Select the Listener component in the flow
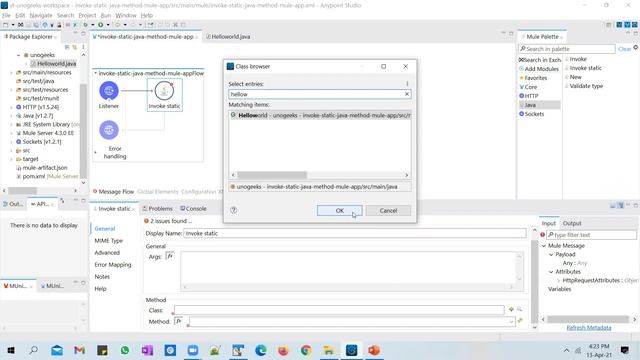640x360 pixels. 109,91
